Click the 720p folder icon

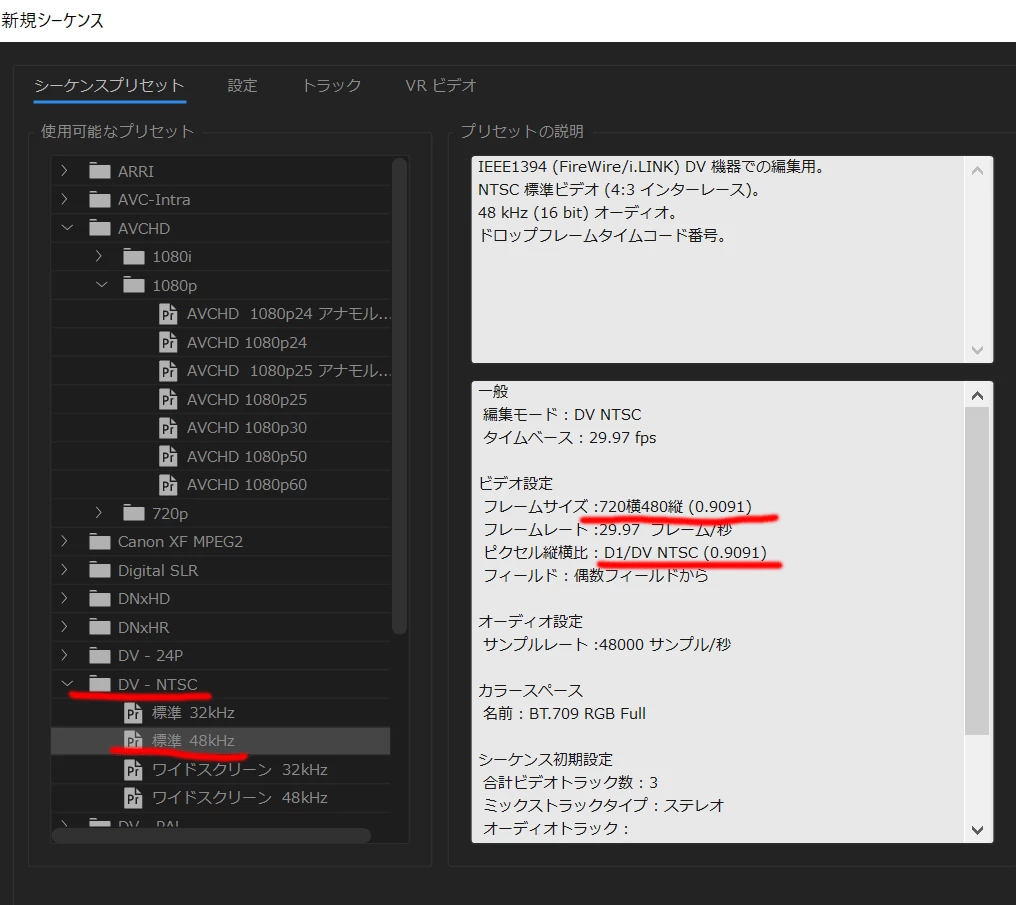(134, 513)
